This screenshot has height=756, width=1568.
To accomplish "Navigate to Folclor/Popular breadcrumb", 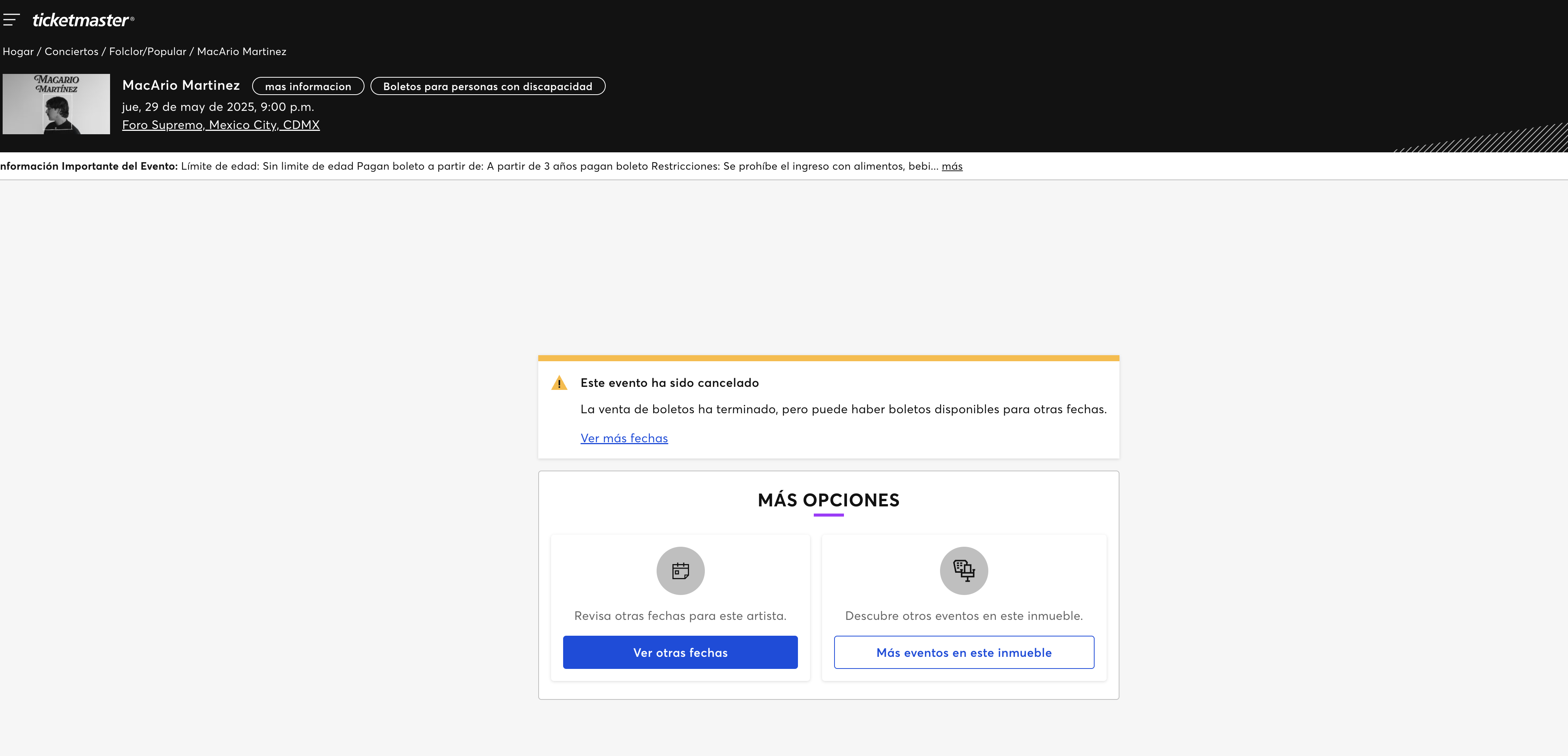I will tap(147, 52).
